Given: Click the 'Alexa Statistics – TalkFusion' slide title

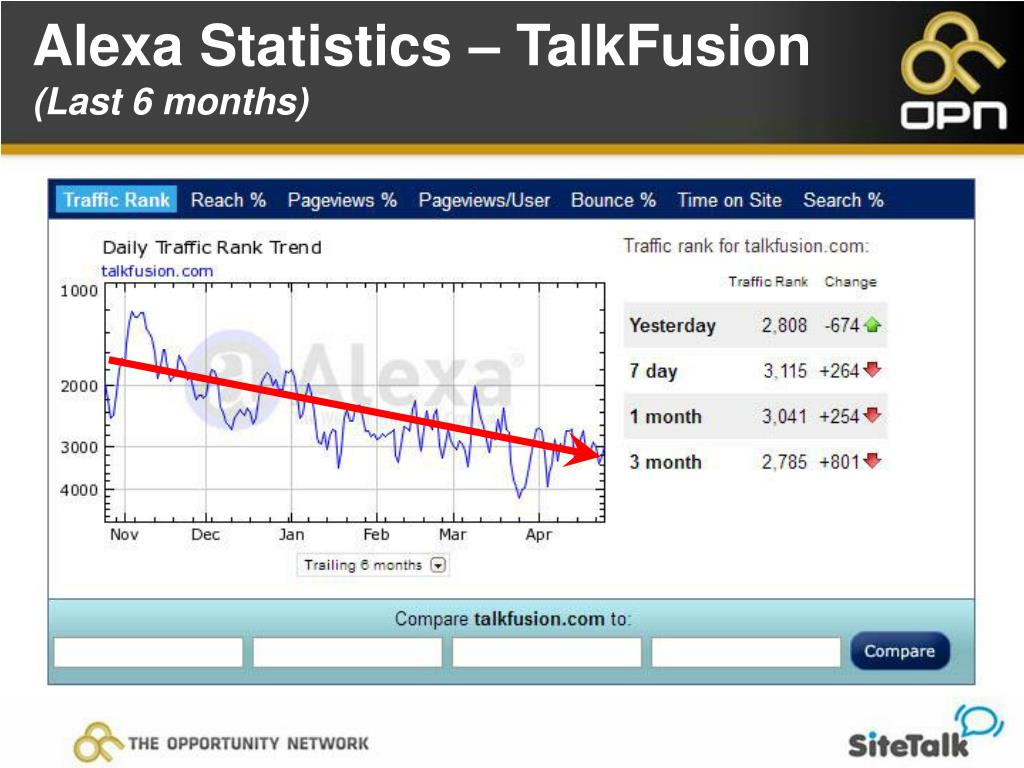Looking at the screenshot, I should 422,46.
